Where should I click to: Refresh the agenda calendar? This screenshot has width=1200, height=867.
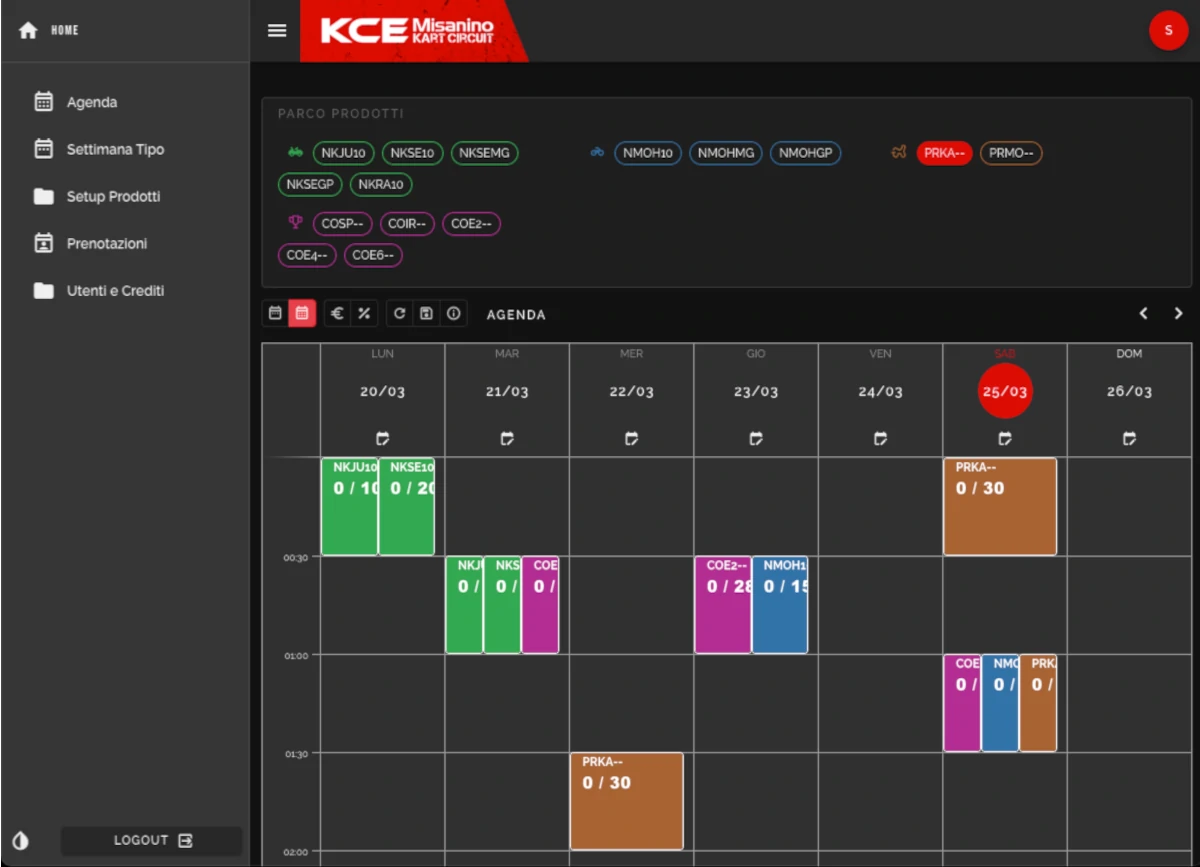(x=399, y=313)
